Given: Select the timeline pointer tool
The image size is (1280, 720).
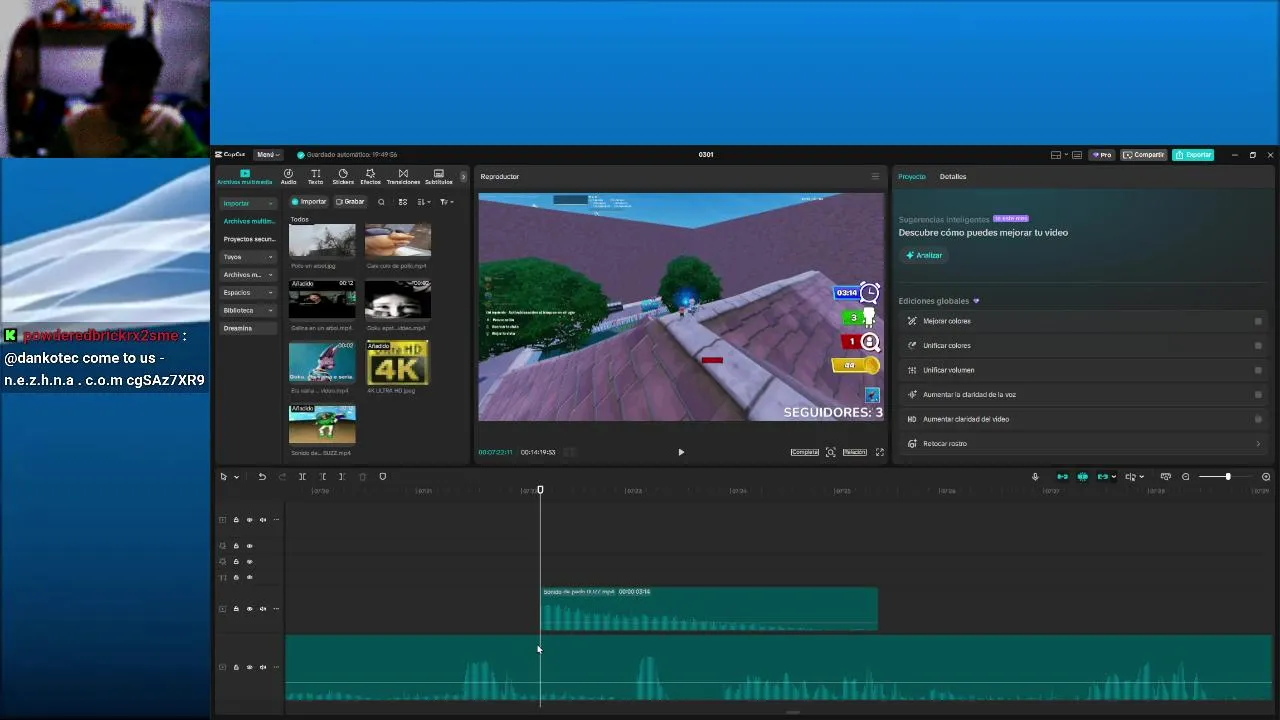Looking at the screenshot, I should click(x=224, y=477).
